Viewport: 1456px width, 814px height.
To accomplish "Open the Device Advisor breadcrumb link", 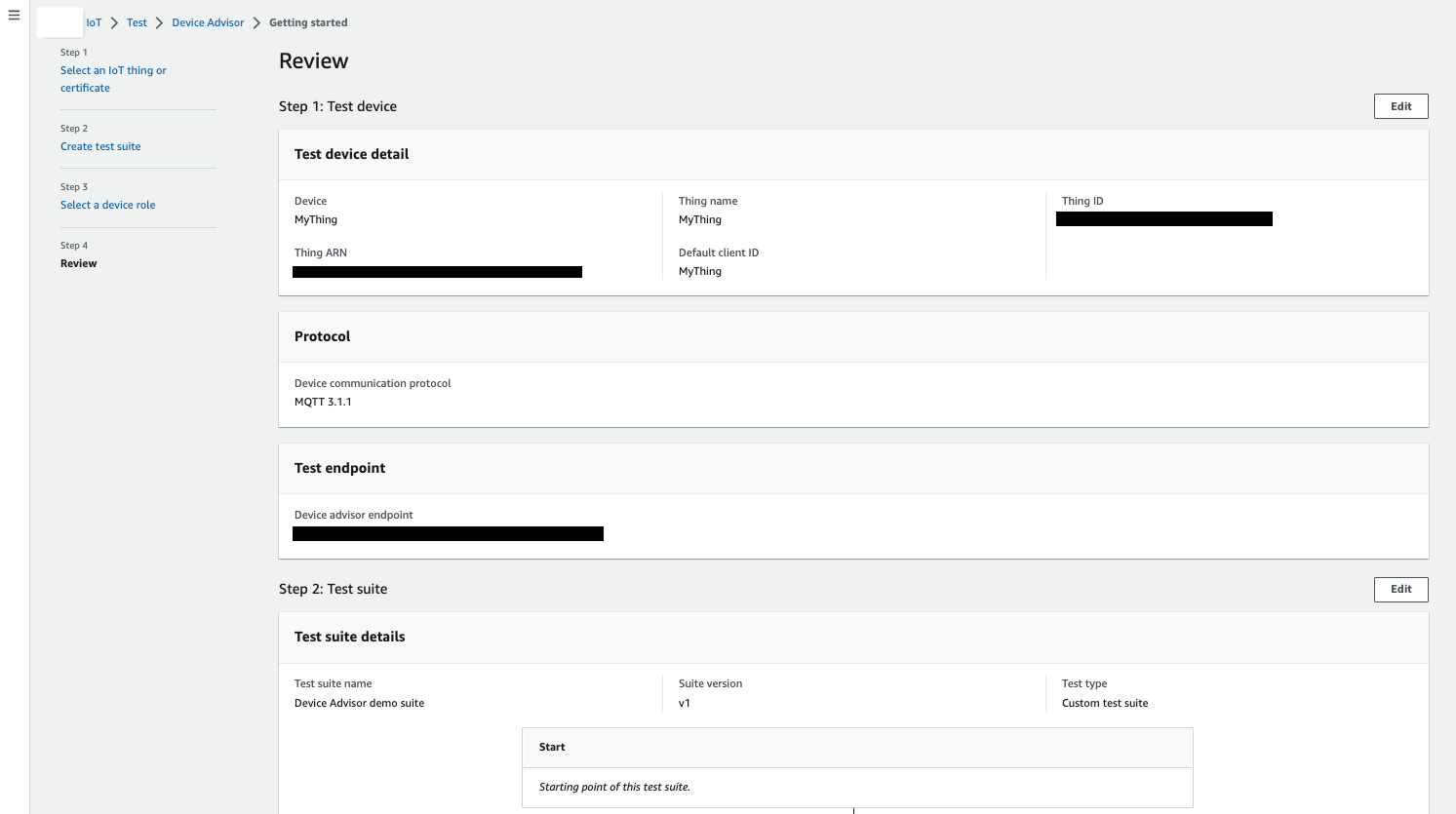I will tap(208, 22).
